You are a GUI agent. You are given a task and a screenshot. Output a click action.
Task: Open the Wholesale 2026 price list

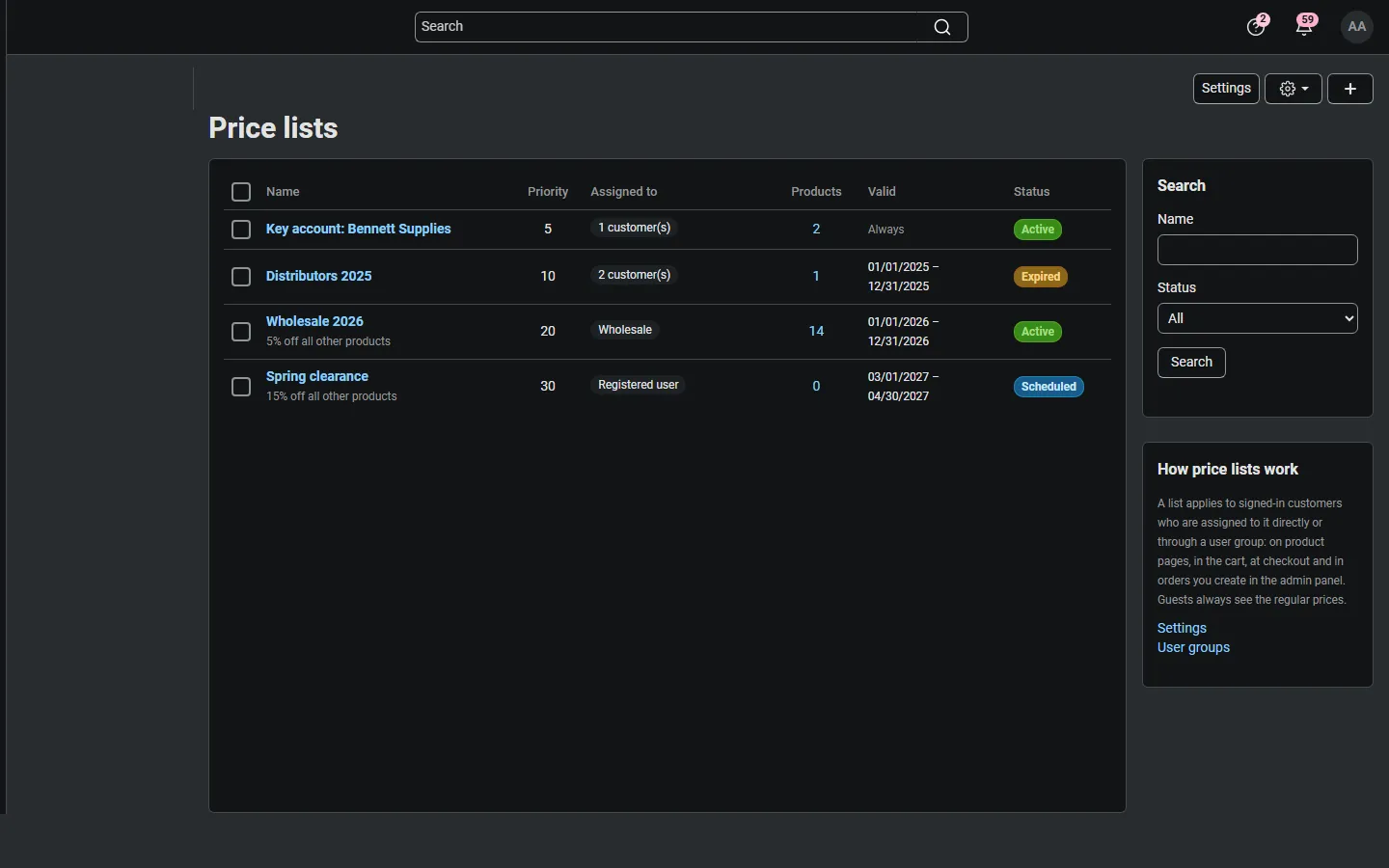tap(315, 321)
